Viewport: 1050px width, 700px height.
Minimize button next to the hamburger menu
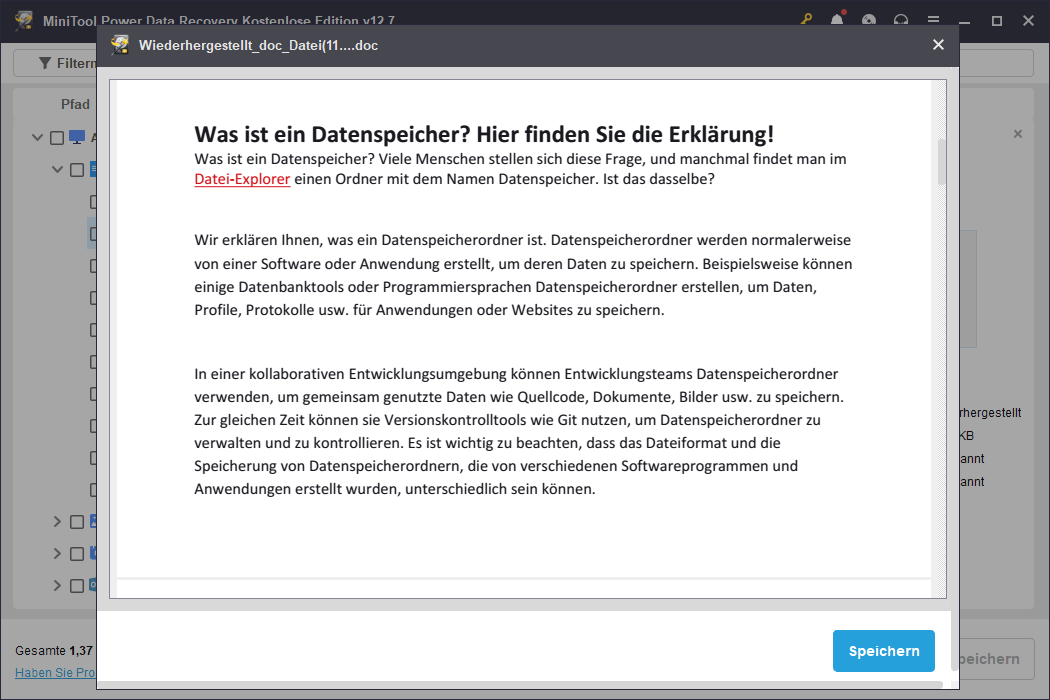click(x=963, y=20)
